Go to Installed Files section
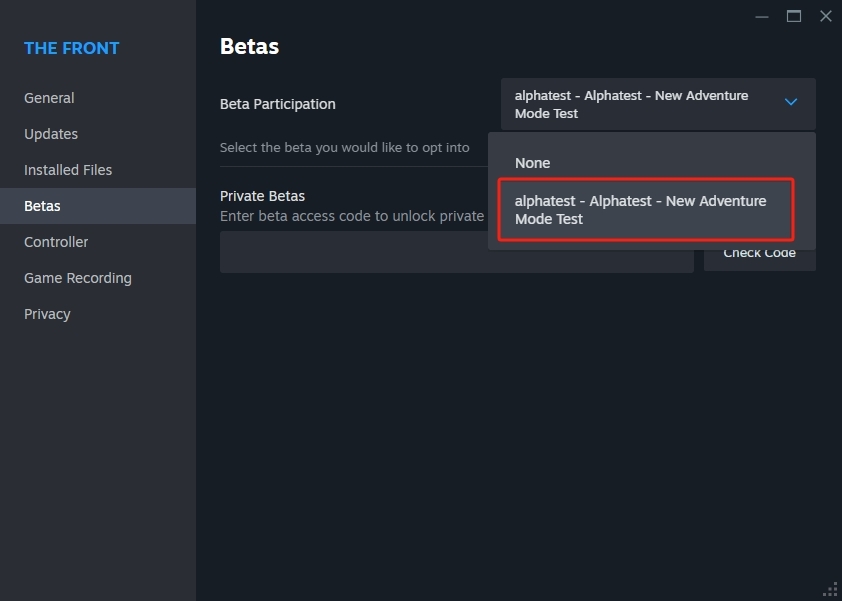 tap(68, 170)
